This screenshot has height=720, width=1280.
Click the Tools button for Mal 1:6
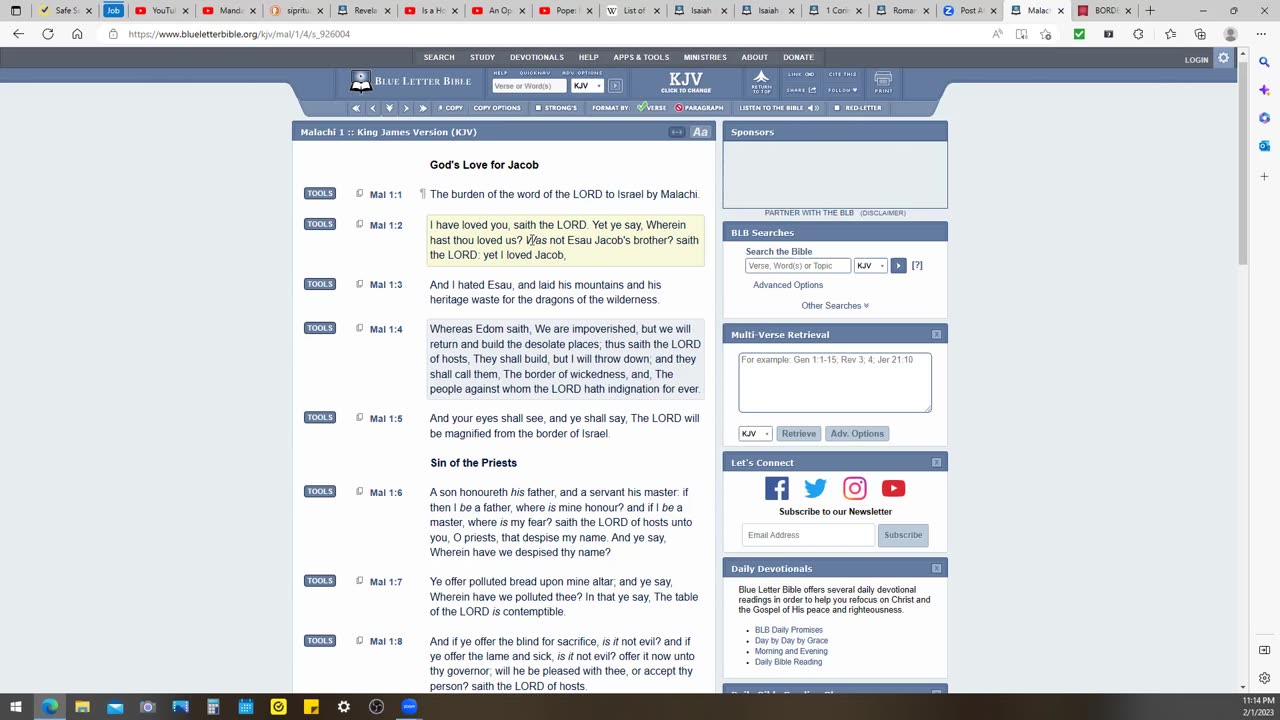point(320,492)
